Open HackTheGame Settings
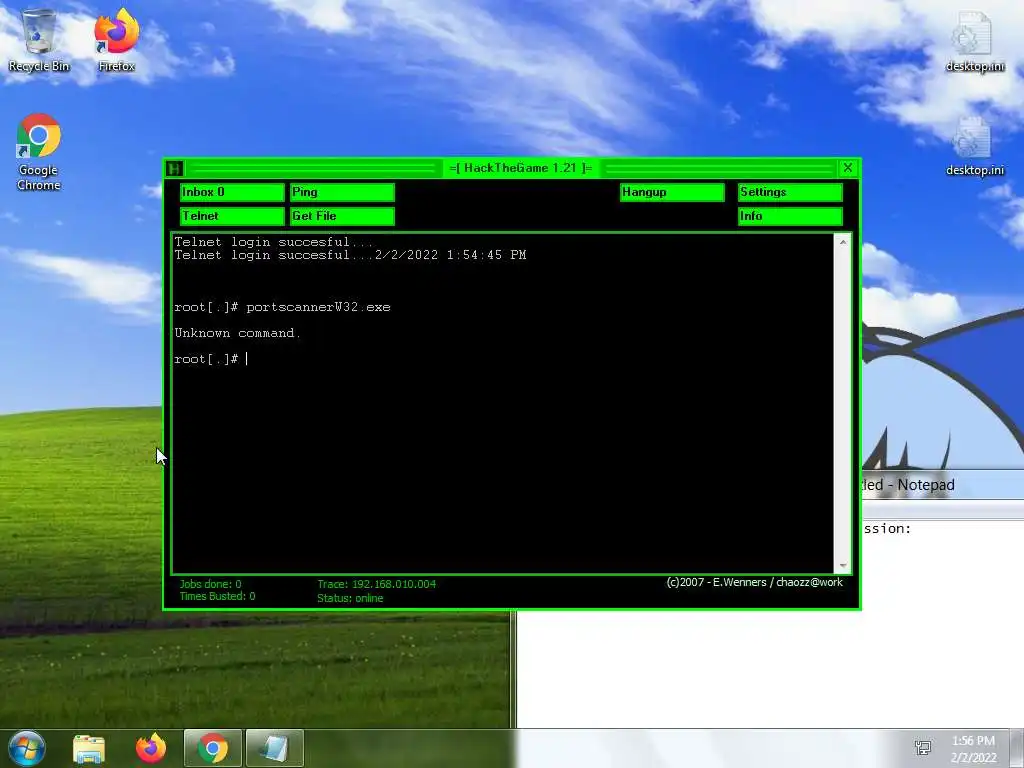1024x768 pixels. (x=790, y=192)
